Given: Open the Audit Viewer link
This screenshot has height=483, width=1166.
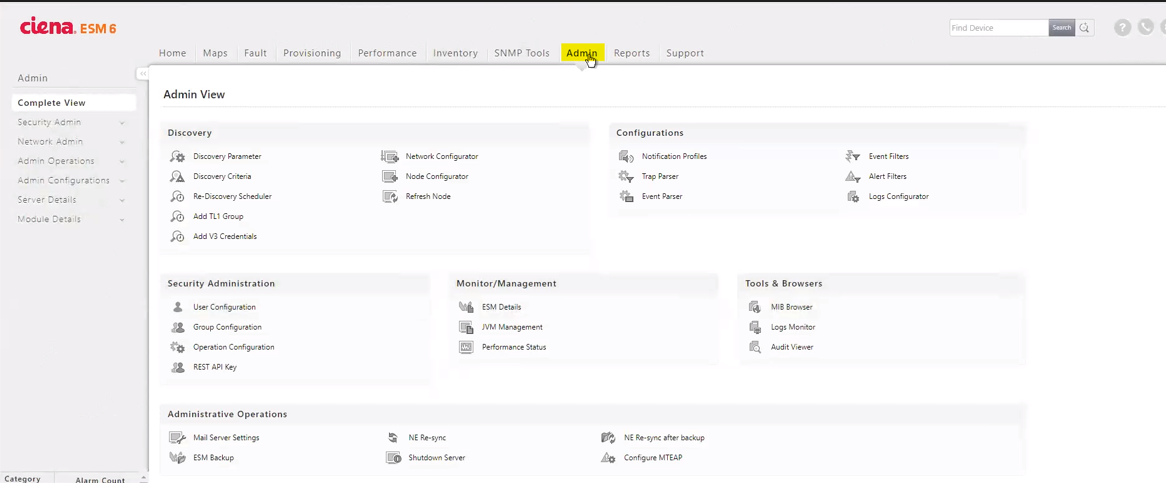Looking at the screenshot, I should [x=792, y=347].
